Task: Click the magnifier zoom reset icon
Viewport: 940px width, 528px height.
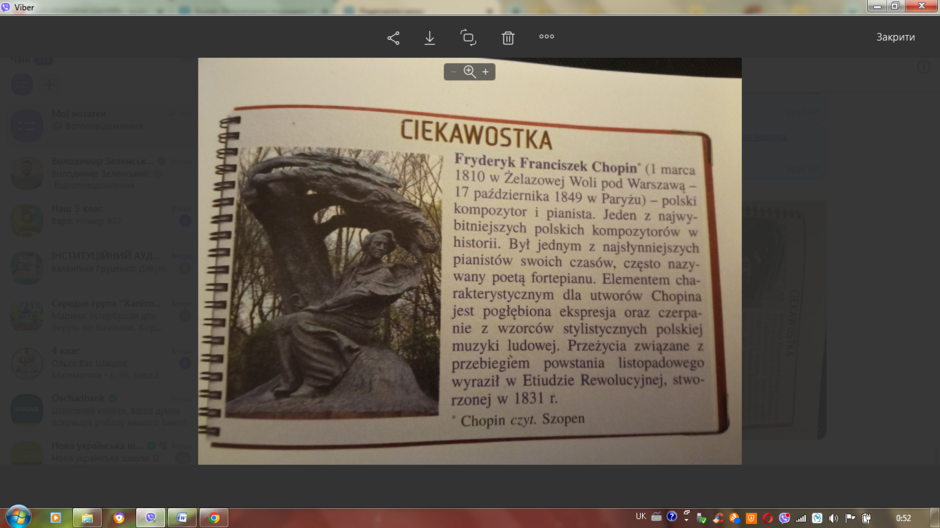Action: coord(469,72)
